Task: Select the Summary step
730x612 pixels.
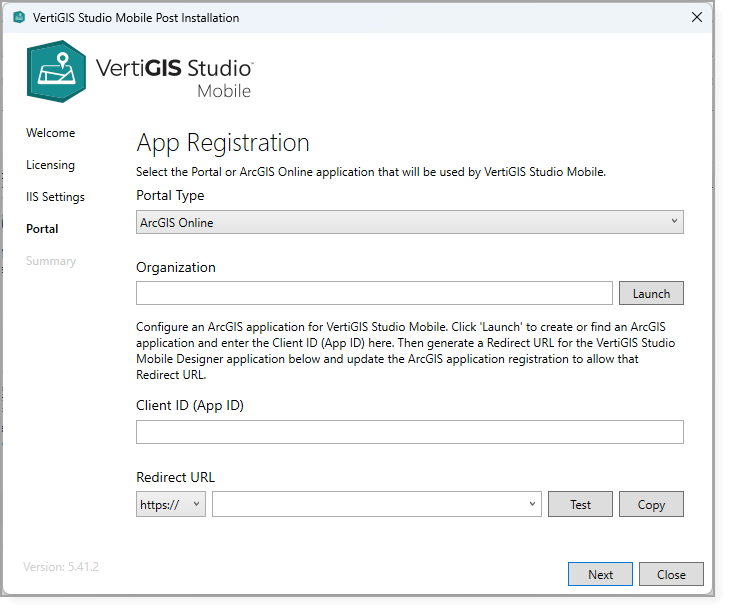Action: point(51,261)
